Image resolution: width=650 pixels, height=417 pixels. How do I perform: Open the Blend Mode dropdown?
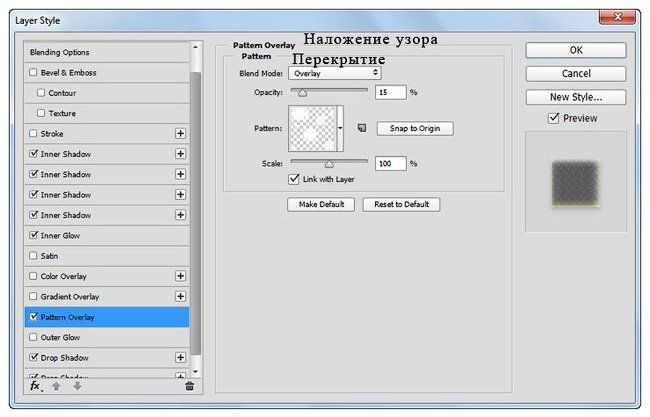coord(335,73)
